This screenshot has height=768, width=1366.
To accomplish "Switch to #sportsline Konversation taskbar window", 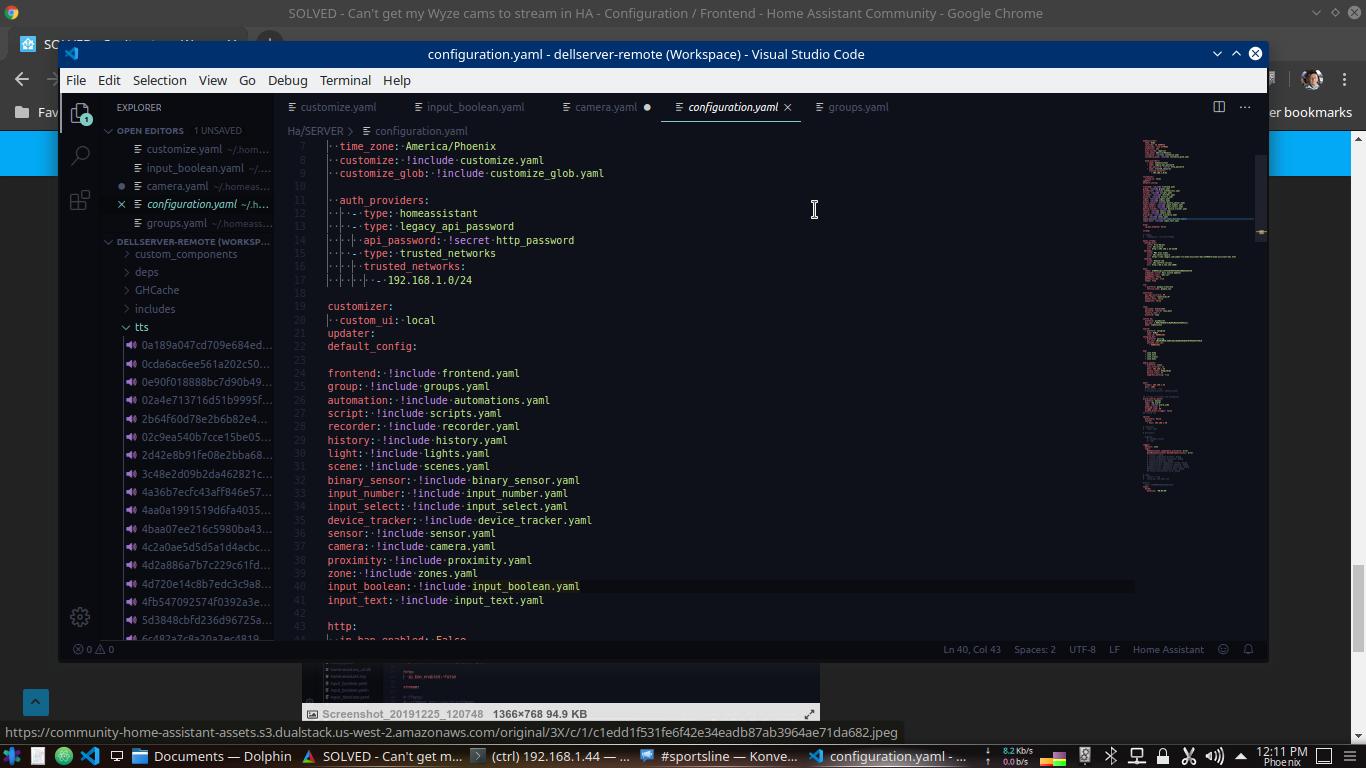I will [716, 756].
